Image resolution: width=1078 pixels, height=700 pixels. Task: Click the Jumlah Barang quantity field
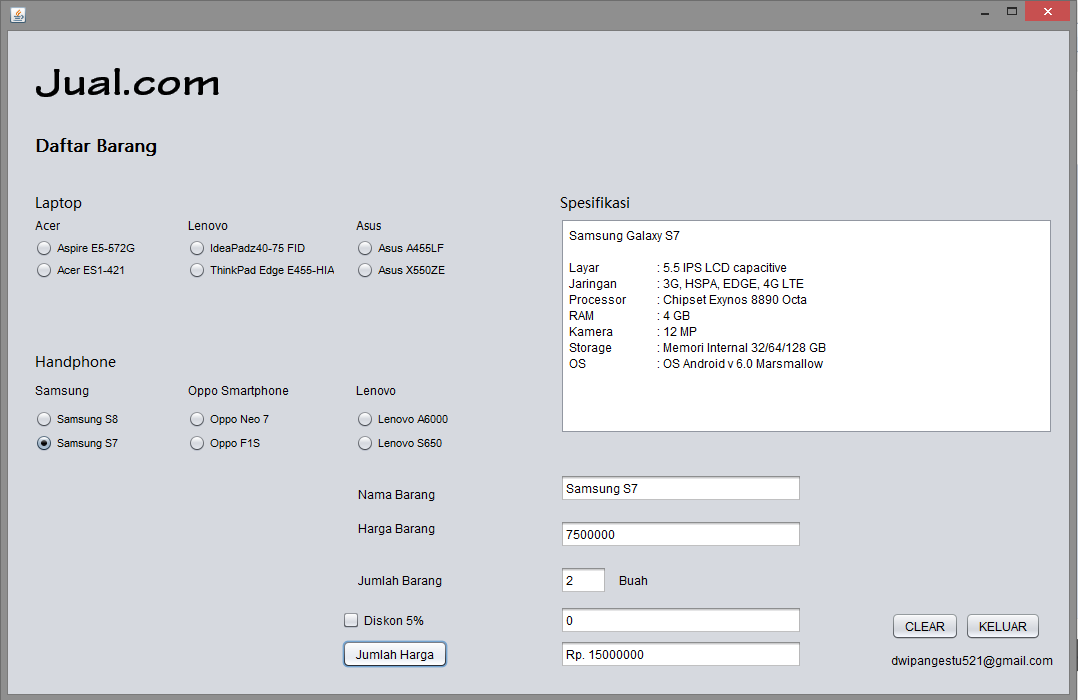coord(584,580)
